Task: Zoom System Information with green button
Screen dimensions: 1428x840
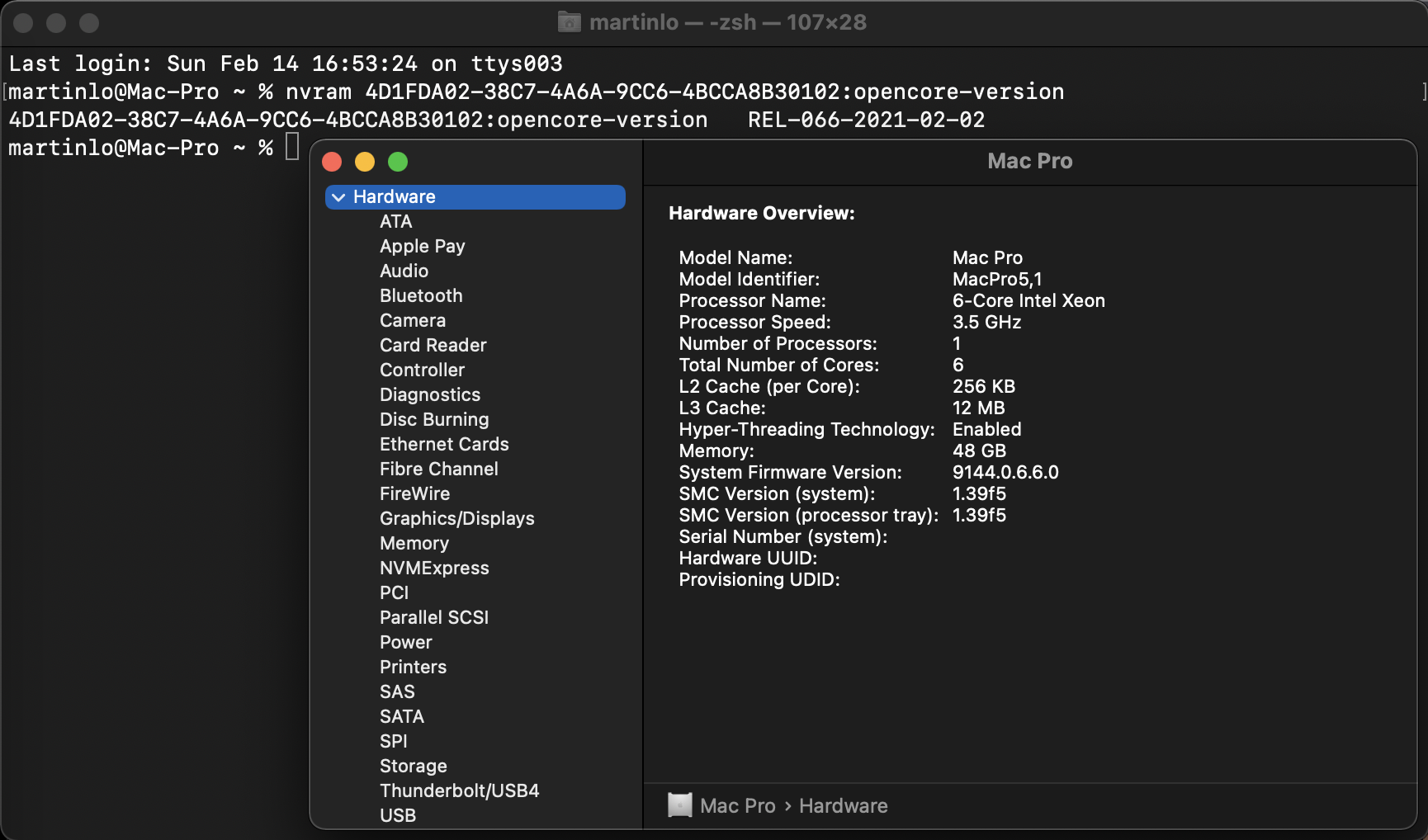Action: (398, 162)
